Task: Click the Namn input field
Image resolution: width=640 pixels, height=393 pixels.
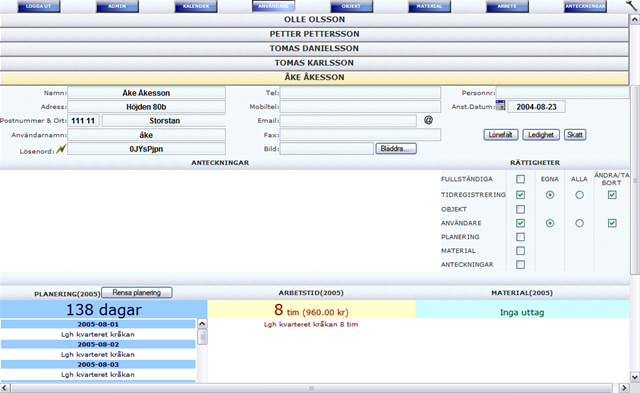Action: point(146,93)
